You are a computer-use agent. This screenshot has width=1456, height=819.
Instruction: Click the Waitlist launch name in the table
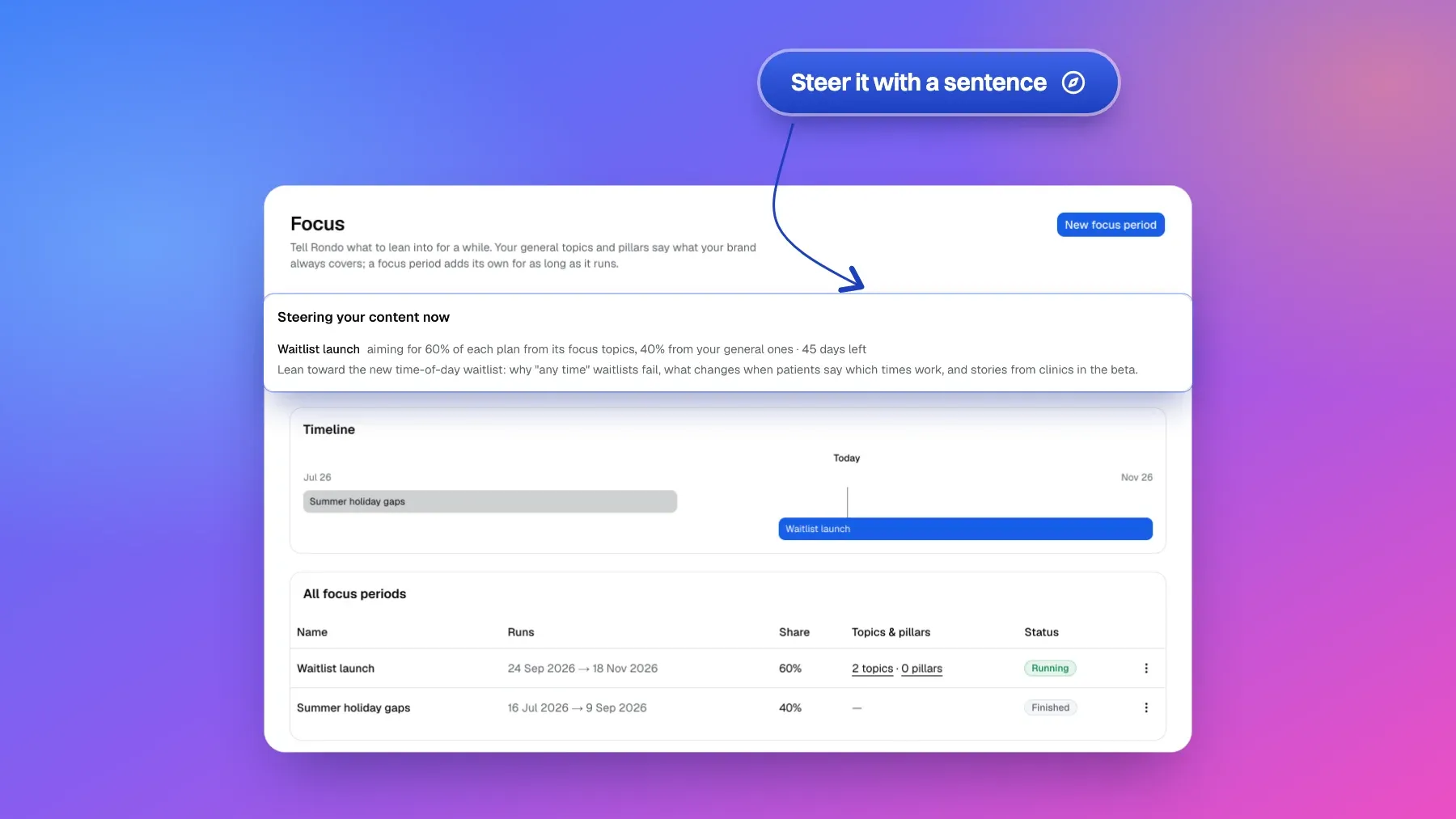[336, 669]
